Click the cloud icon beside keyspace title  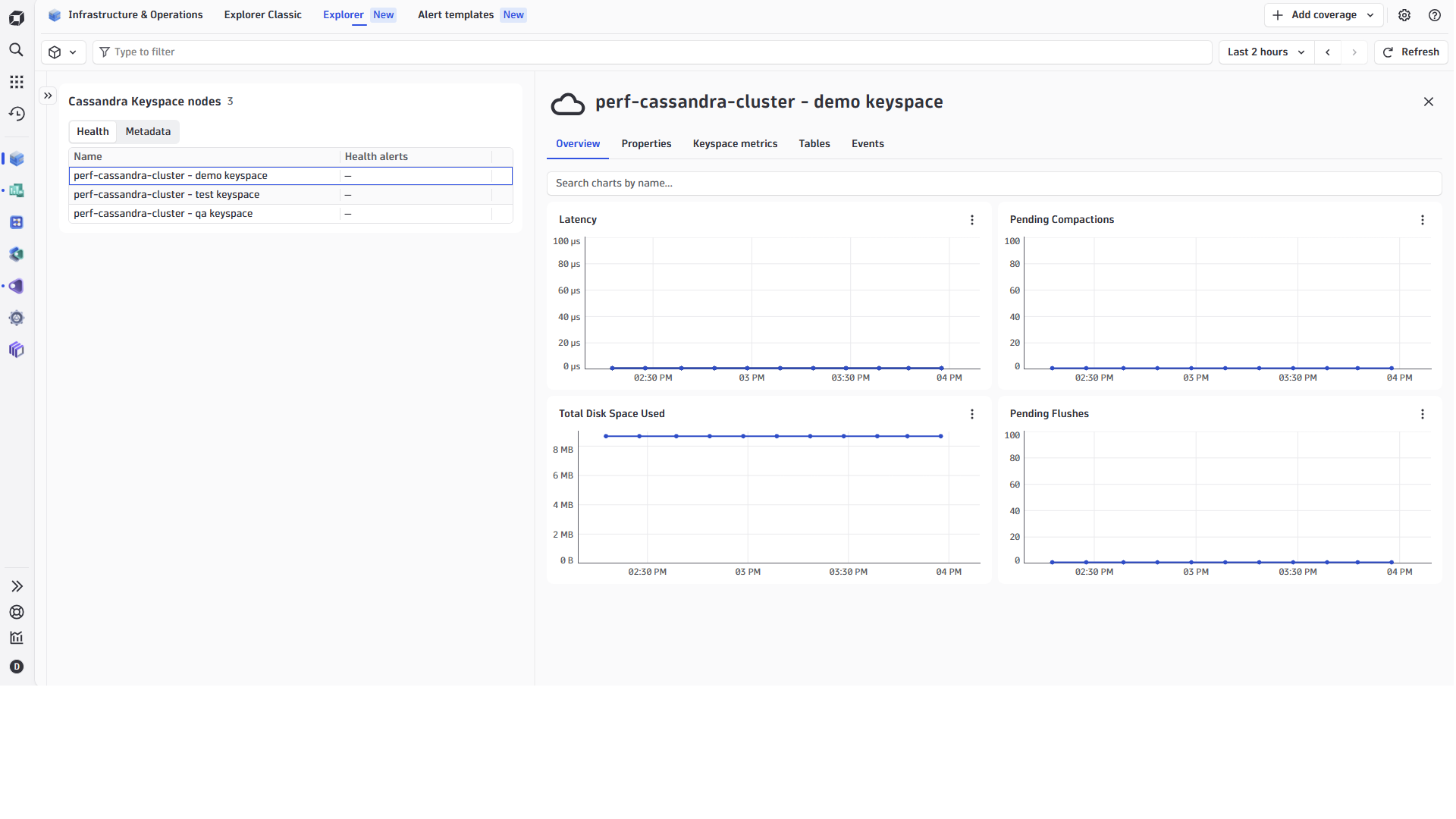(568, 104)
